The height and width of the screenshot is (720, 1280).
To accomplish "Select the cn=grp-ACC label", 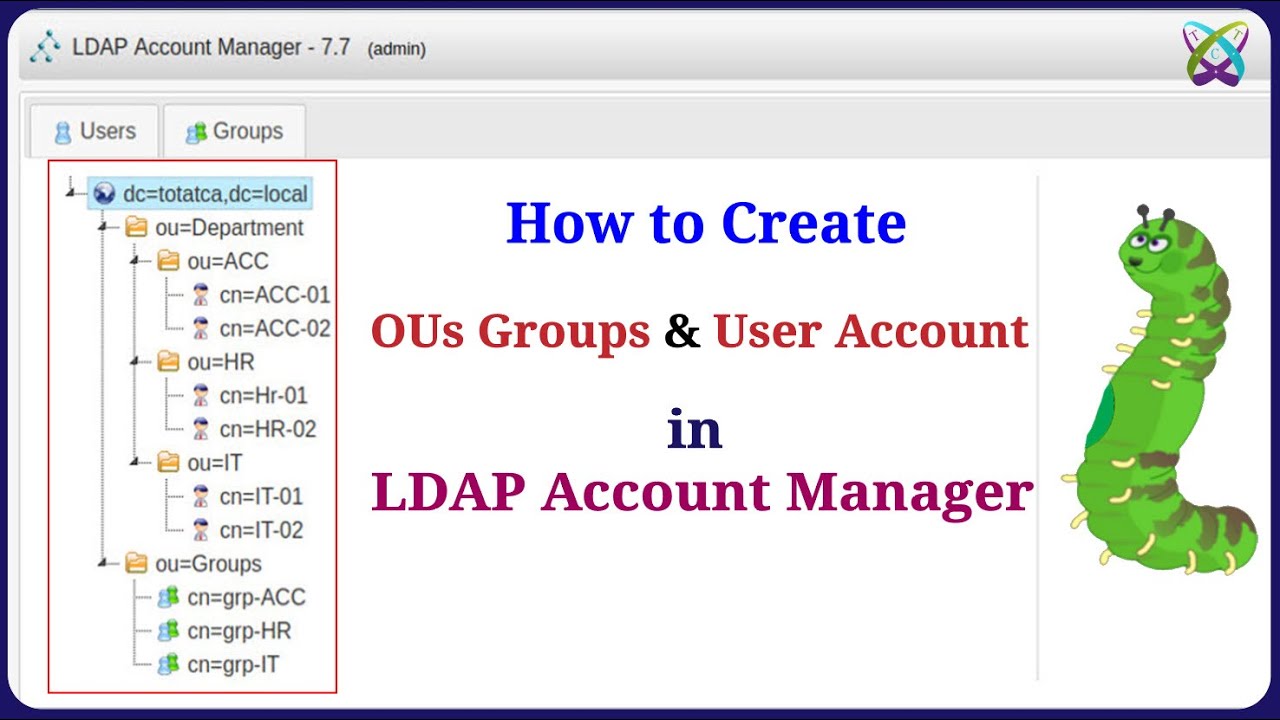I will coord(246,598).
